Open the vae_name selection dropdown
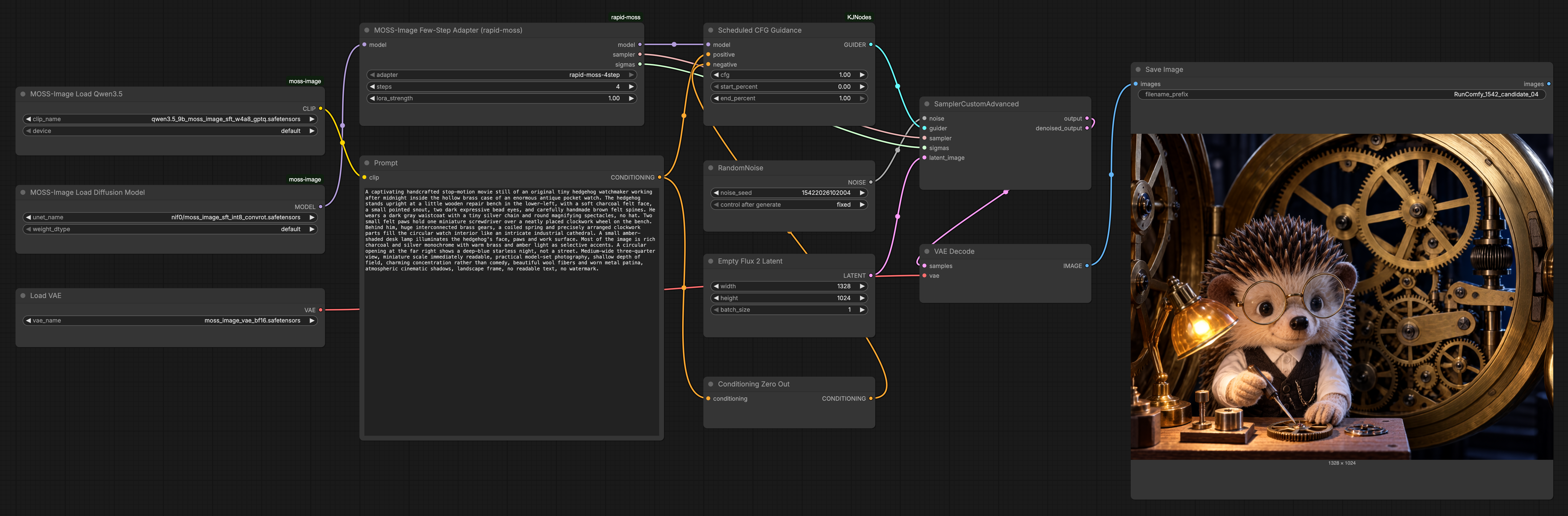1568x516 pixels. [x=170, y=320]
